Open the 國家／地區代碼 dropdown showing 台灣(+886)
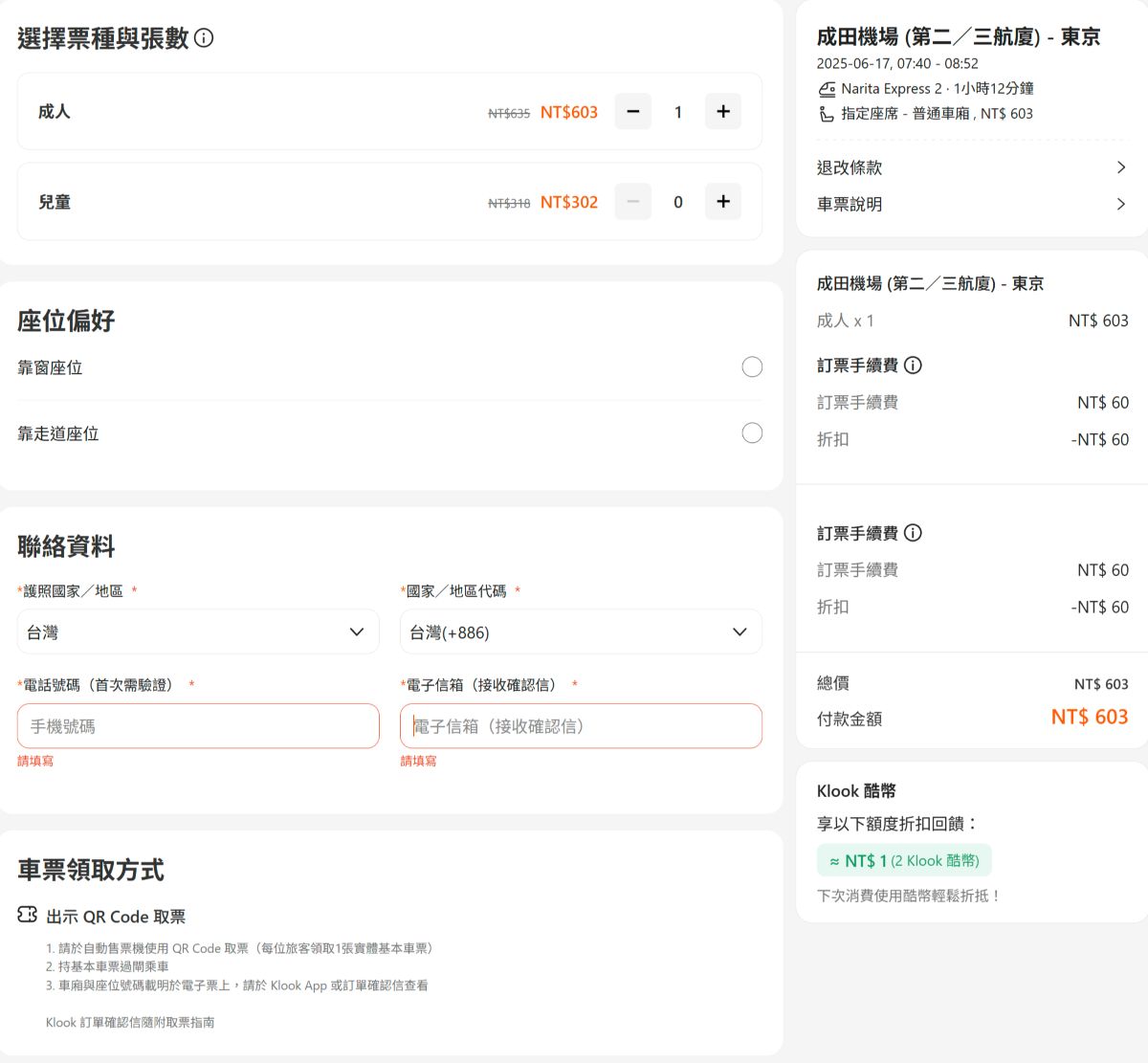 581,631
